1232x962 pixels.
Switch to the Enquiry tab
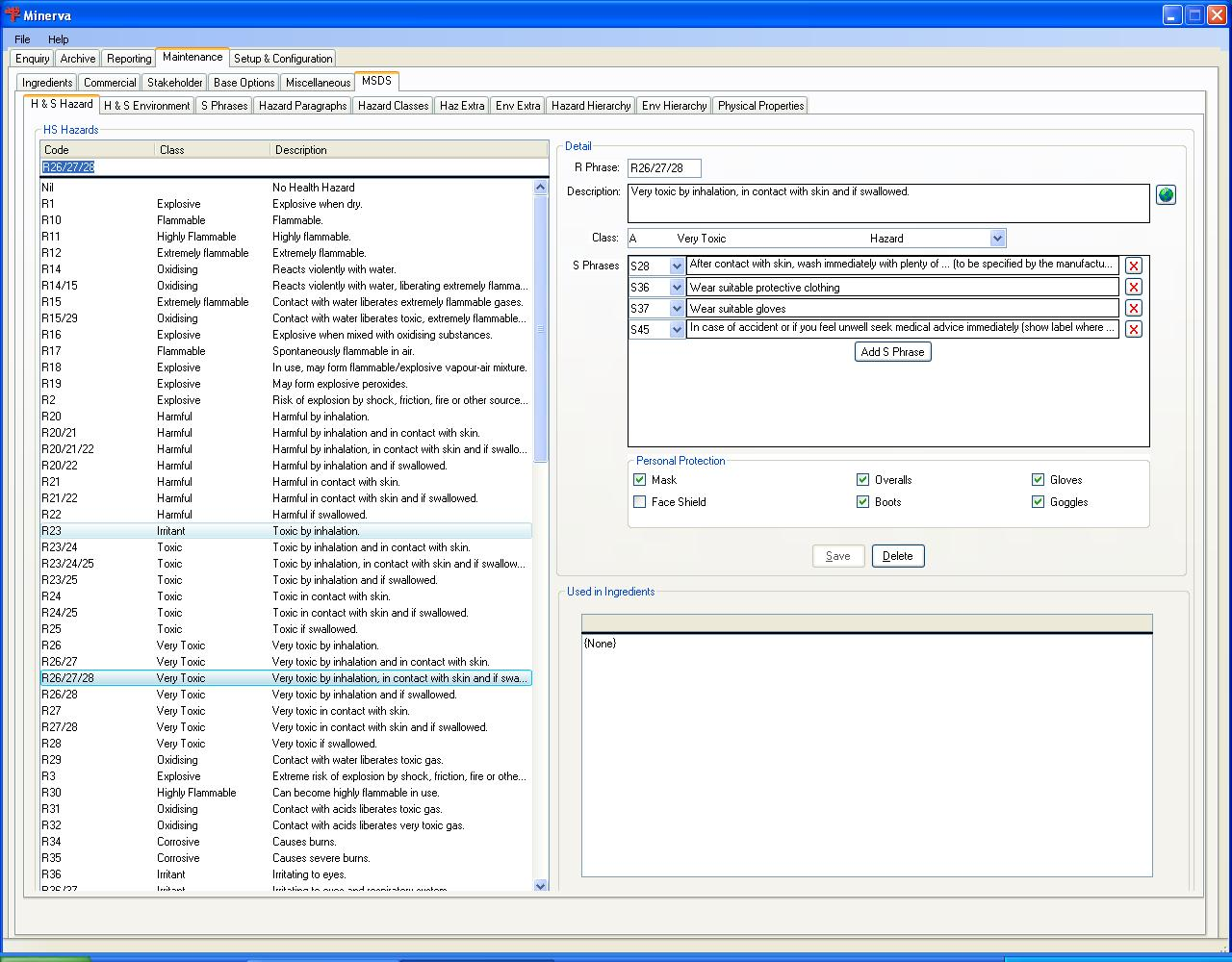pyautogui.click(x=33, y=59)
